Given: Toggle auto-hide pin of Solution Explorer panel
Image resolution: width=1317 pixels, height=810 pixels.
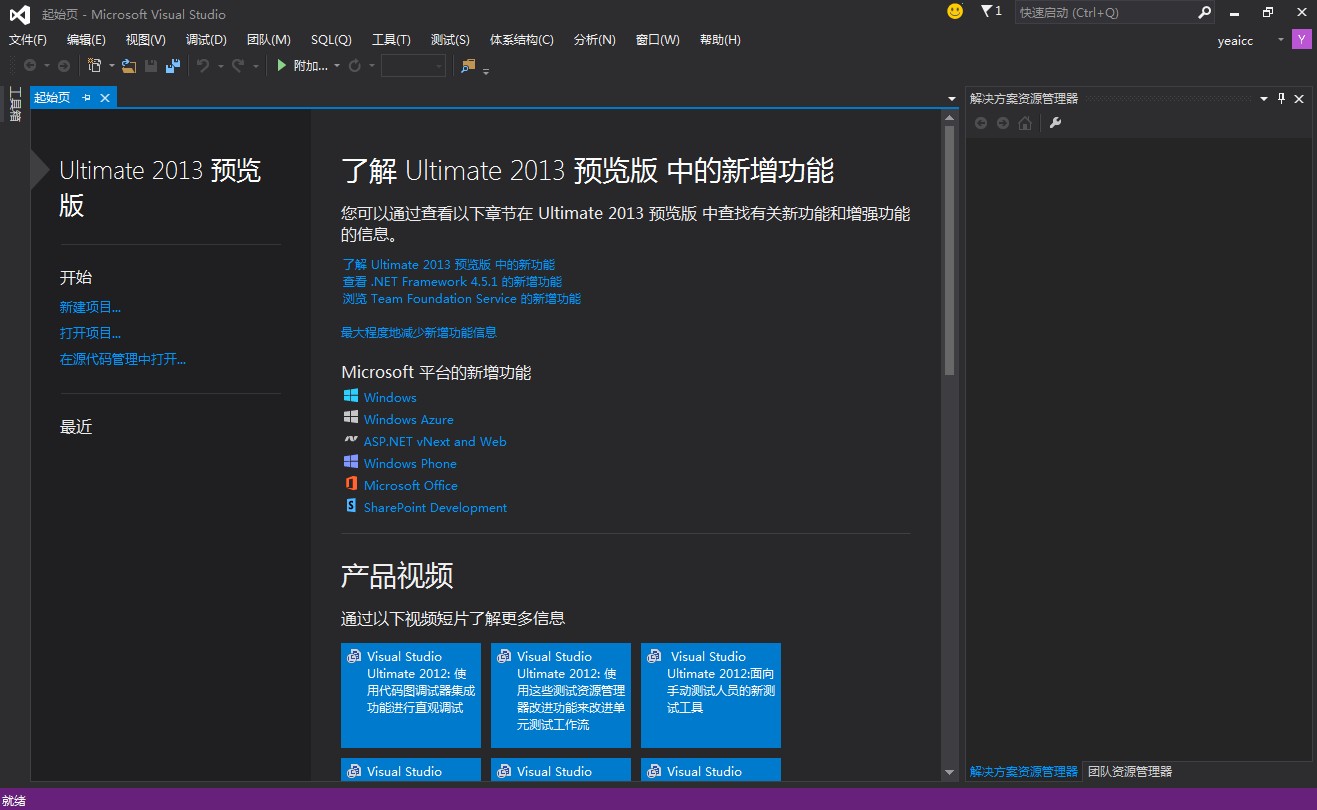Looking at the screenshot, I should 1281,98.
